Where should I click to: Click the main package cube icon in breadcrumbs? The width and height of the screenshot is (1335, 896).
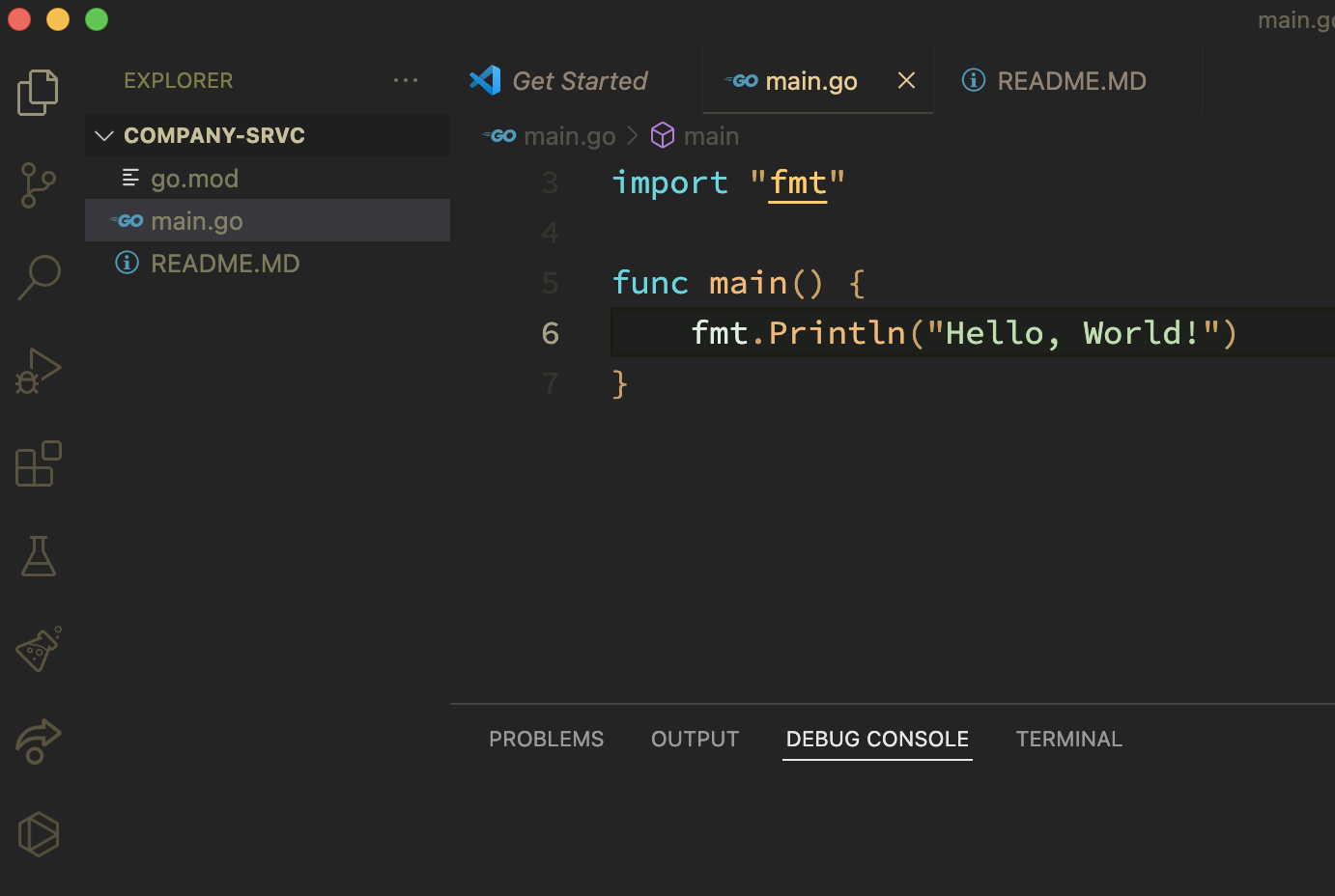663,135
